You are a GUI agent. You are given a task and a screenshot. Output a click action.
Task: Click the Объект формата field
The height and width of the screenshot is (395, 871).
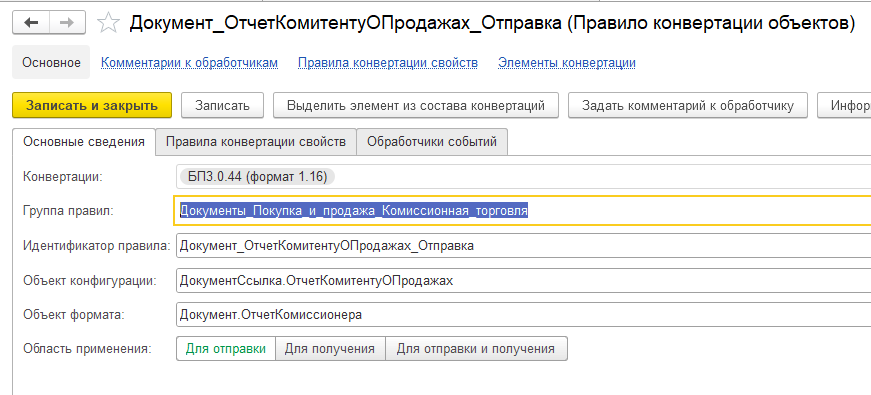pos(523,315)
